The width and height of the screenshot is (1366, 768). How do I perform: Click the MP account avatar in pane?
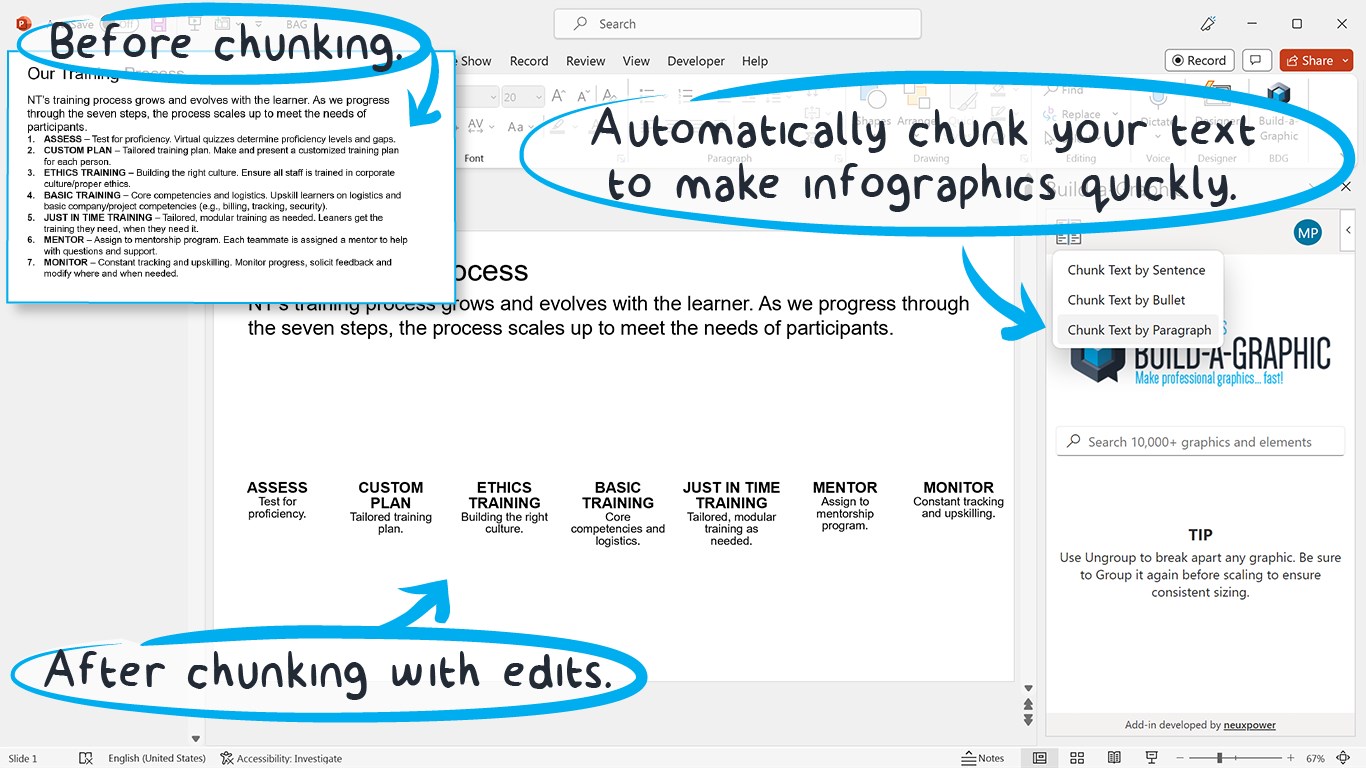1307,233
